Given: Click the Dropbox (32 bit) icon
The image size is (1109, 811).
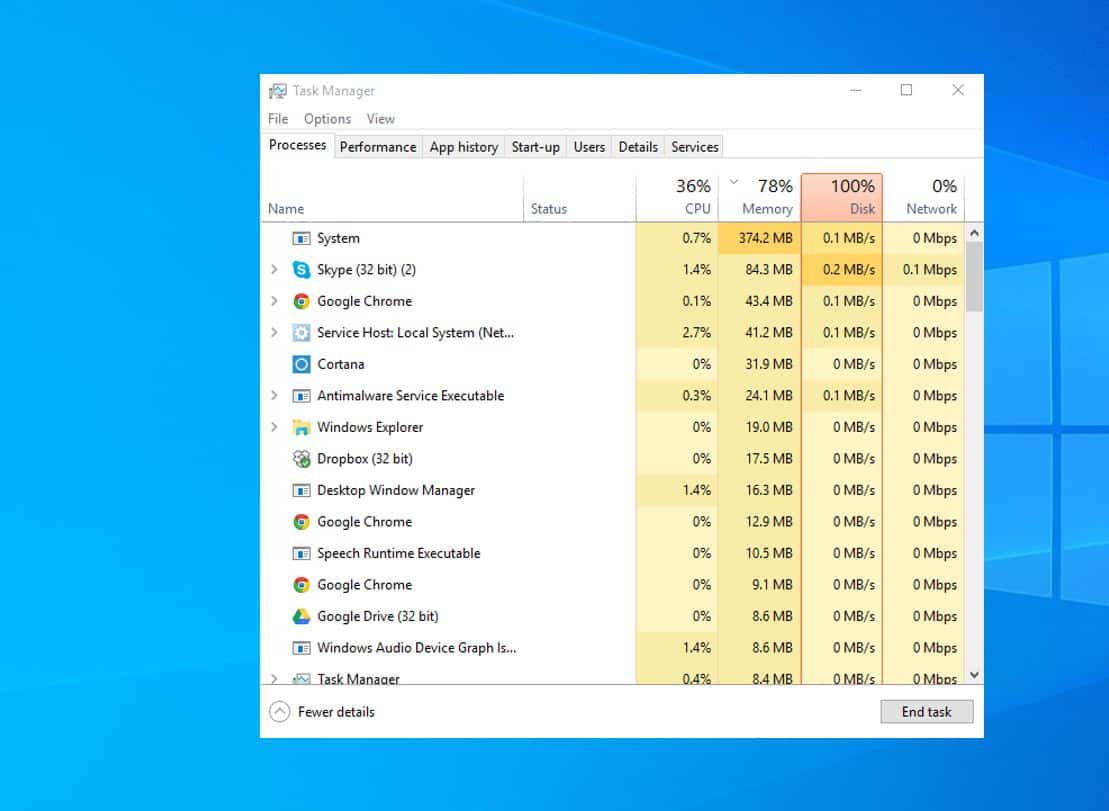Looking at the screenshot, I should (x=301, y=459).
